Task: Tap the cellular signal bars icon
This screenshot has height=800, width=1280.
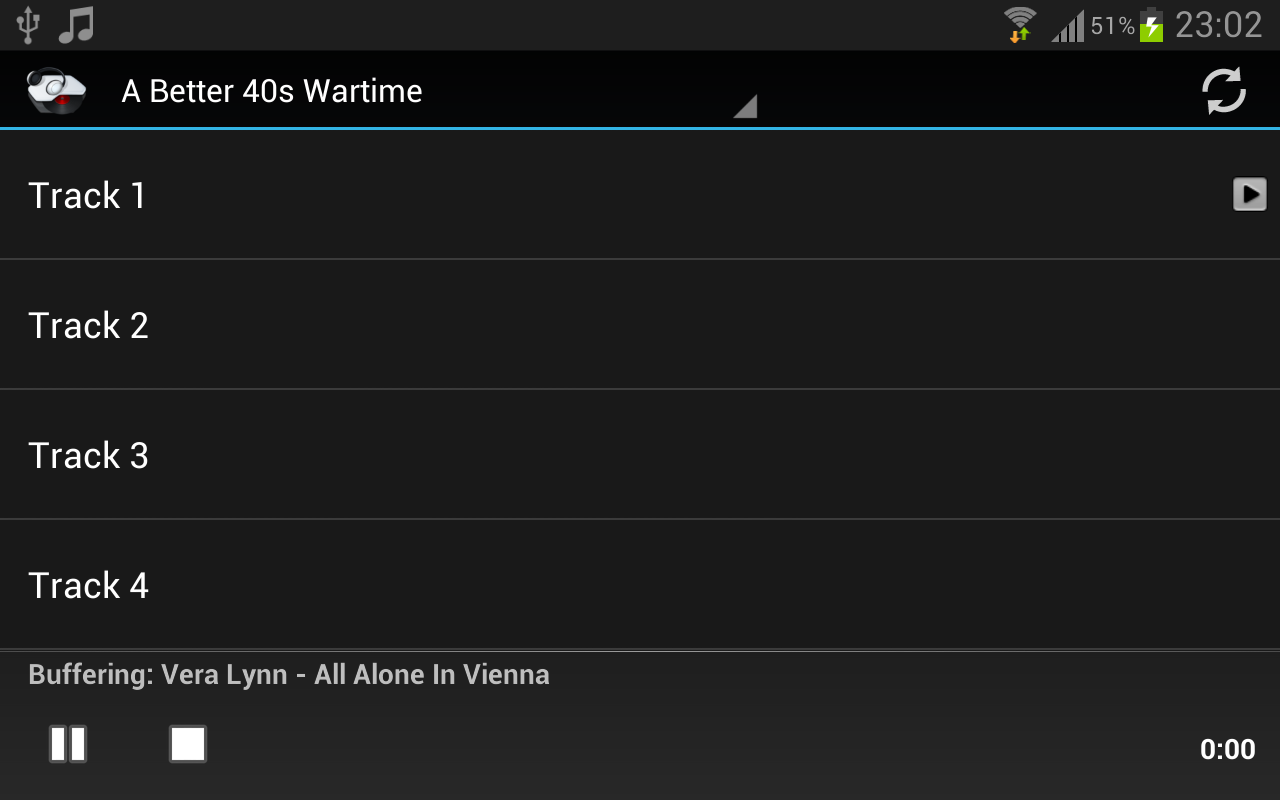Action: (1067, 27)
